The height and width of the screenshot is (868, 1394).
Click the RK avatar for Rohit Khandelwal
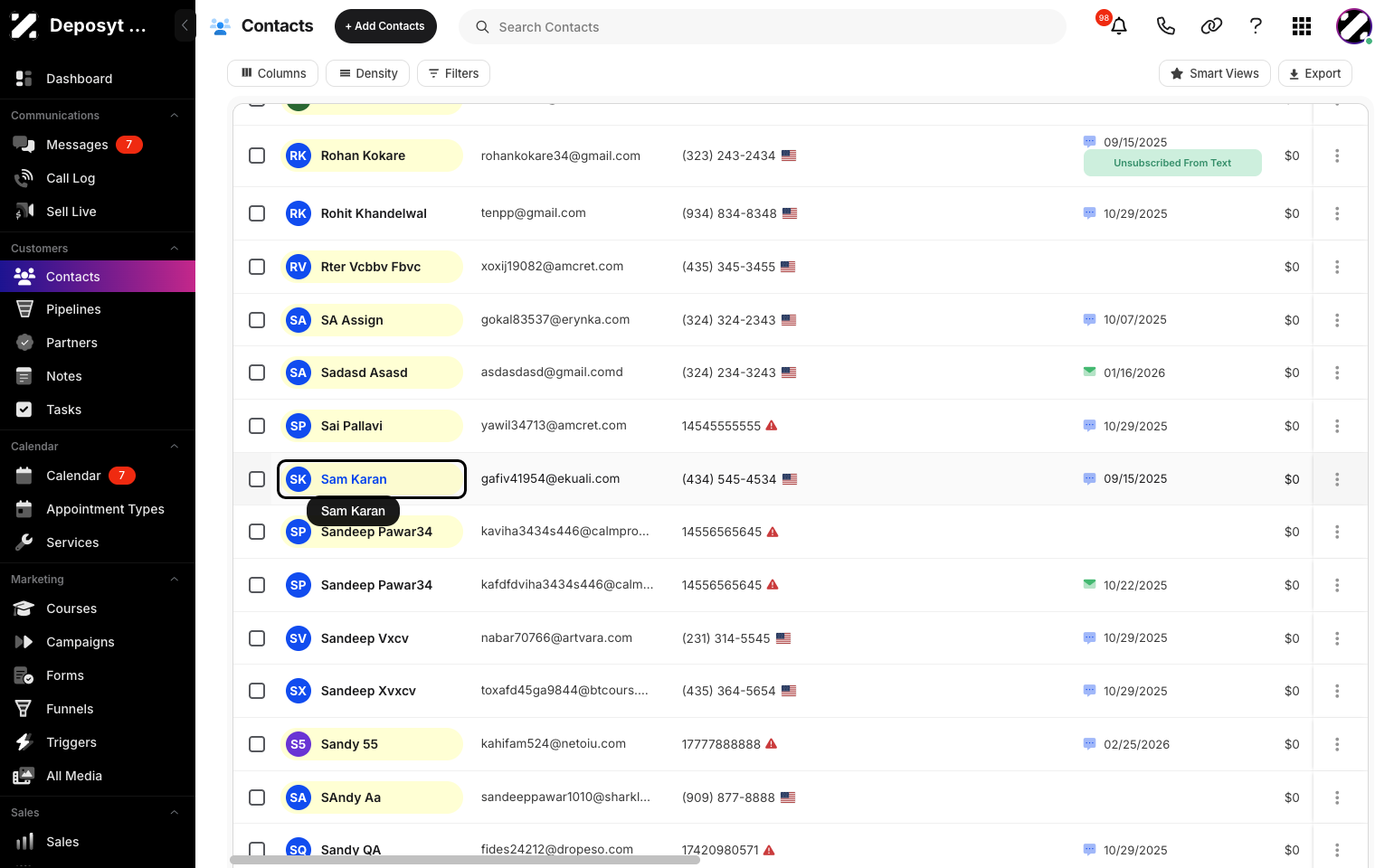pos(298,213)
